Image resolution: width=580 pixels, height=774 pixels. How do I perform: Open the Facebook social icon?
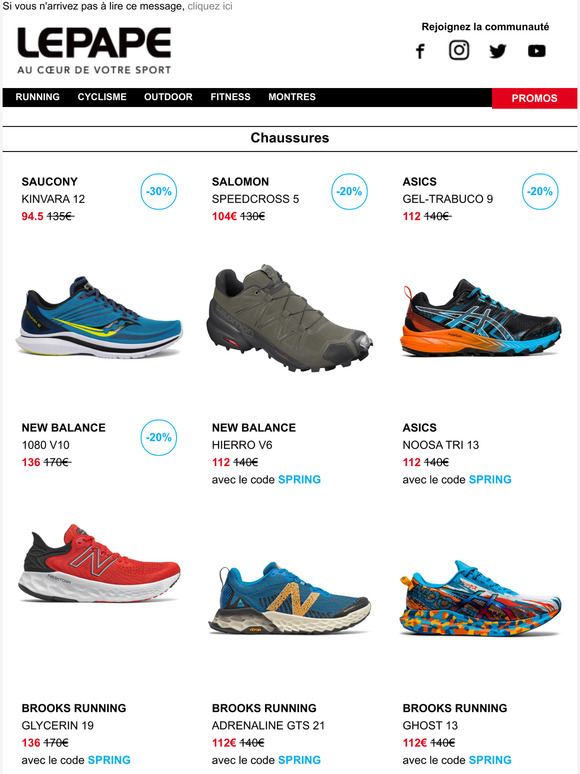(x=420, y=51)
